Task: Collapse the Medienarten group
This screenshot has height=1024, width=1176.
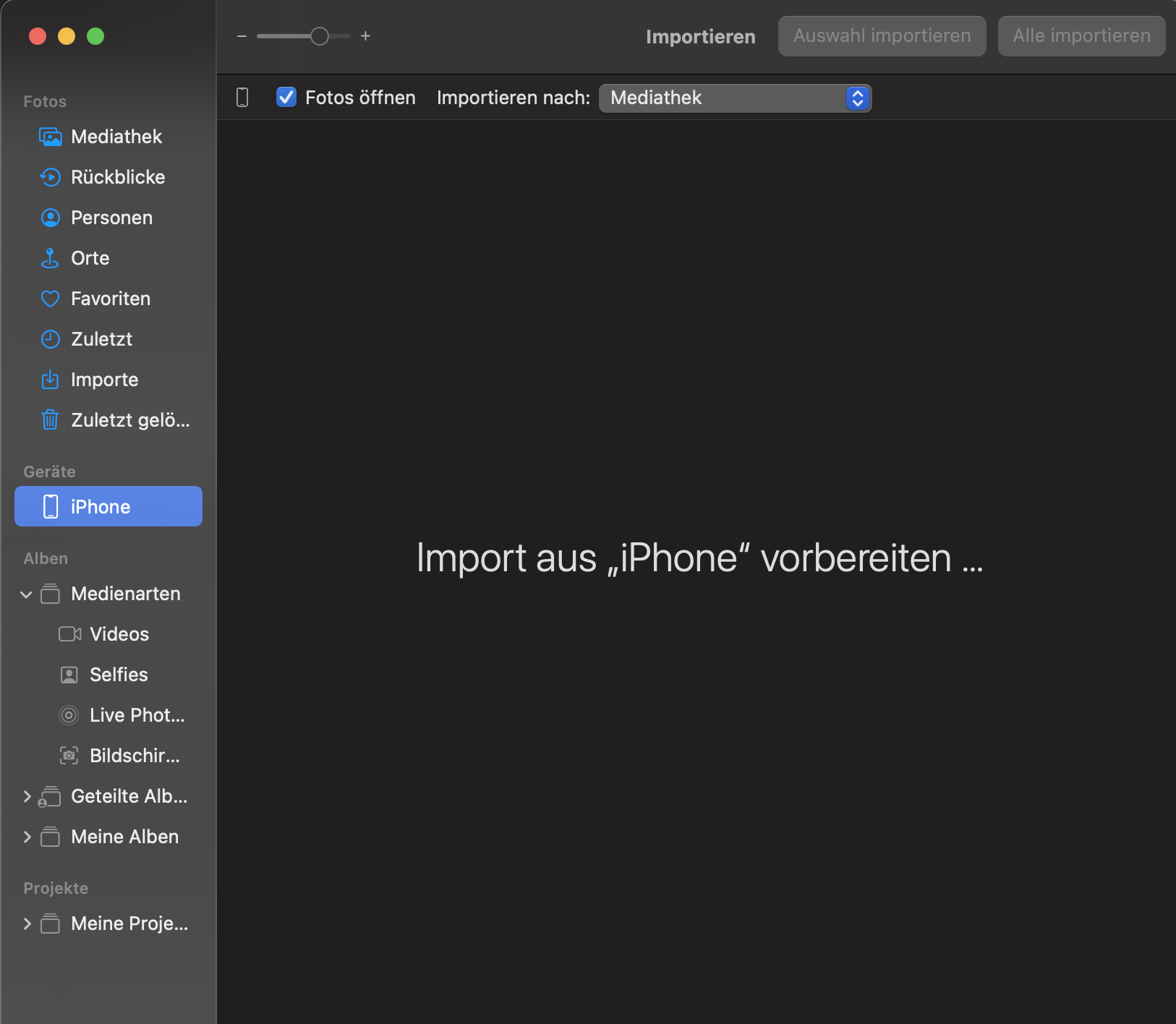Action: [x=27, y=594]
